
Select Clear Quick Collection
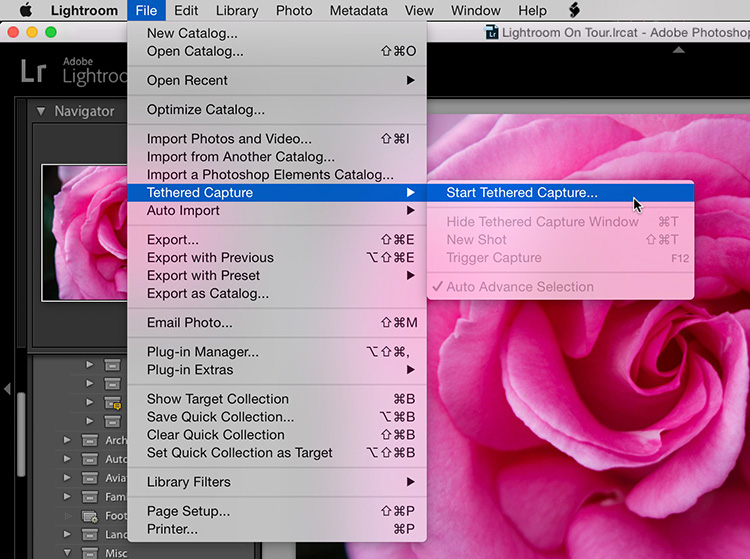click(277, 435)
